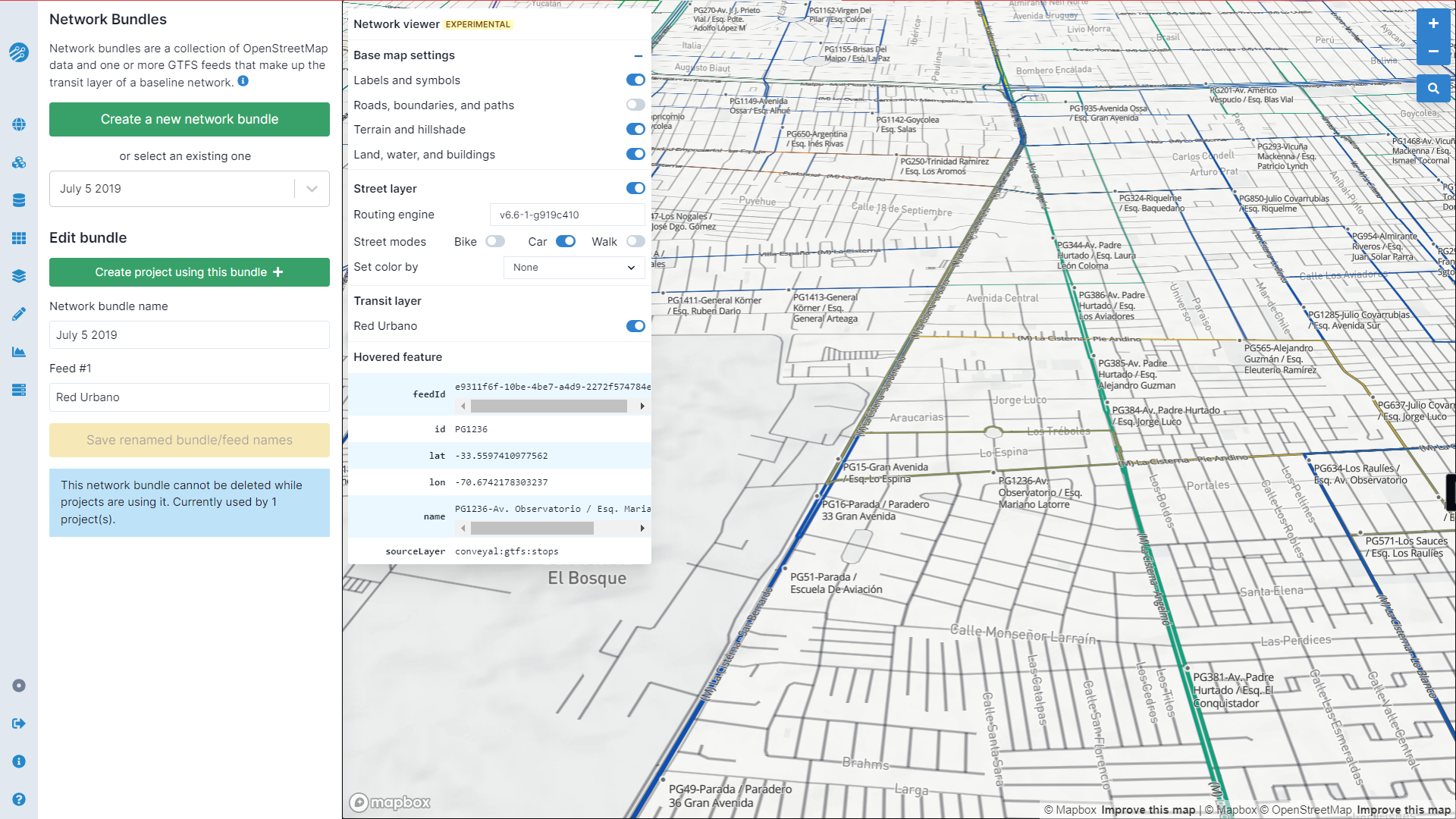Open the analysis chart icon in sidebar
Viewport: 1456px width, 819px height.
click(19, 351)
